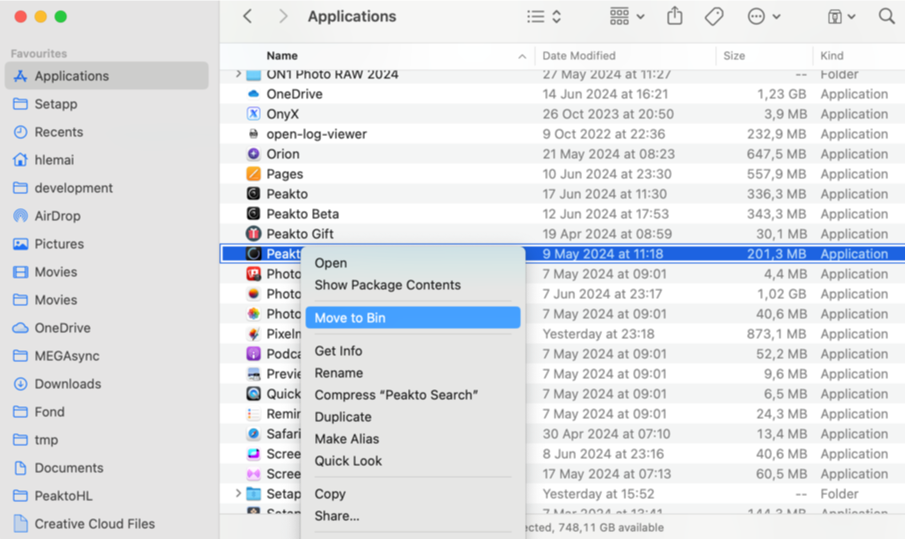905x539 pixels.
Task: Select the Safari app icon
Action: coord(253,433)
